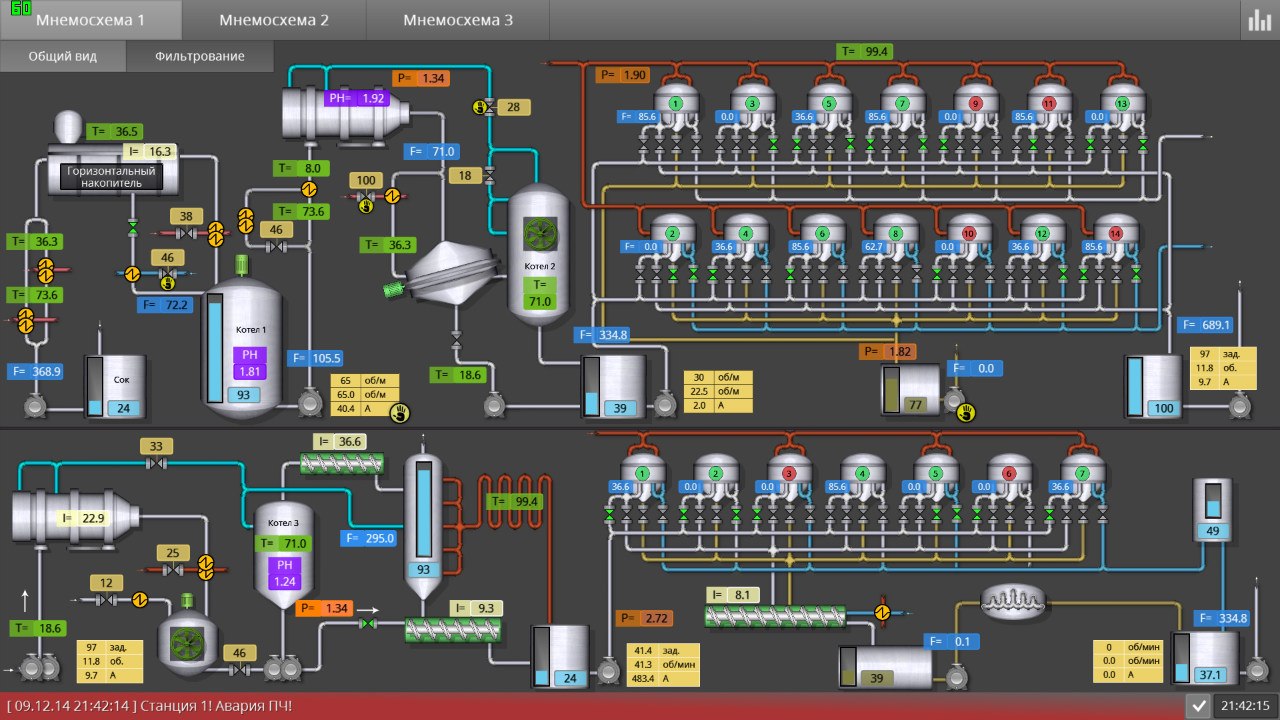
Task: Toggle the valve labeled 28
Action: click(483, 107)
